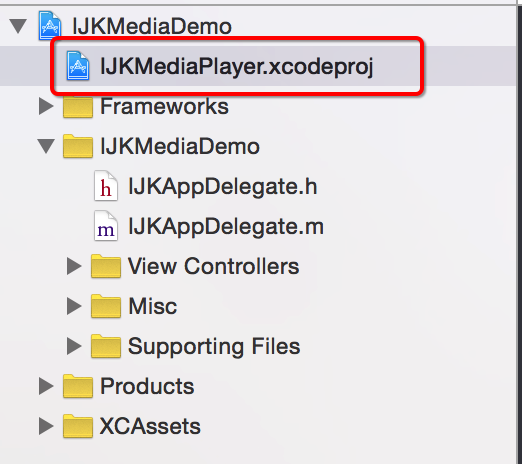This screenshot has height=464, width=522.
Task: Click the IJKMediaDemo project blueprint icon
Action: coord(50,26)
